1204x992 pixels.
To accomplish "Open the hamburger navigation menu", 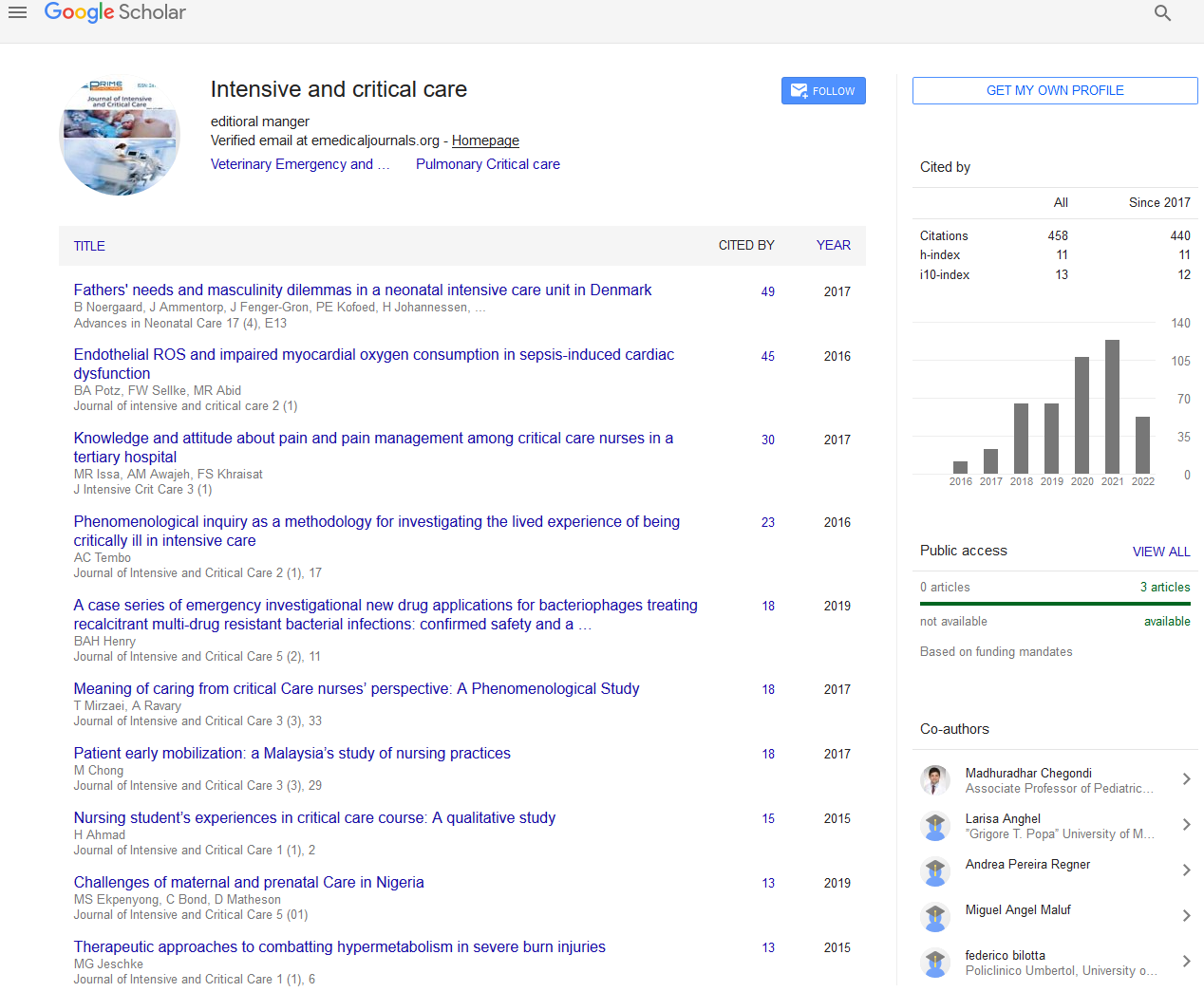I will click(17, 12).
